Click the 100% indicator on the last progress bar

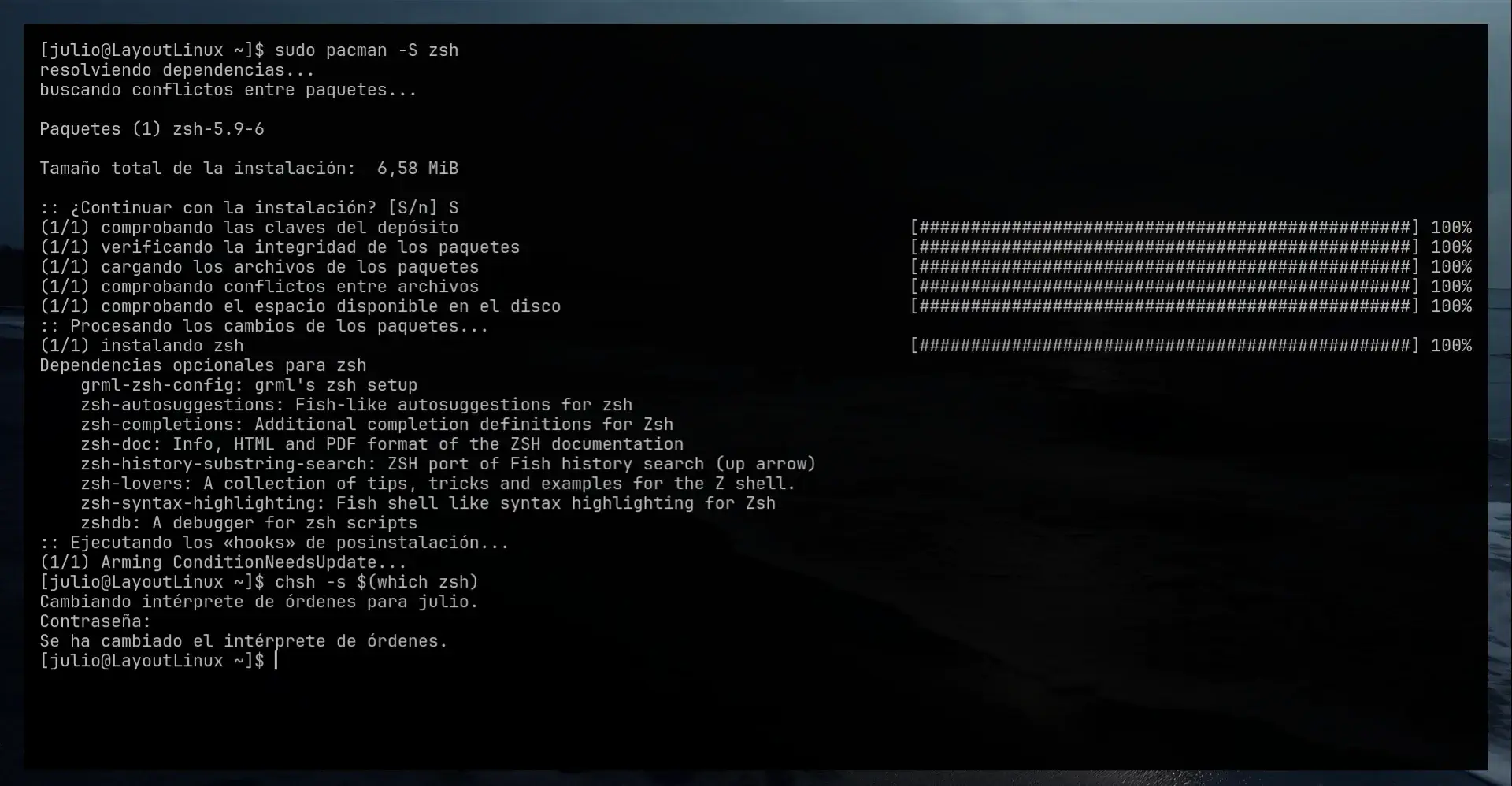1451,345
